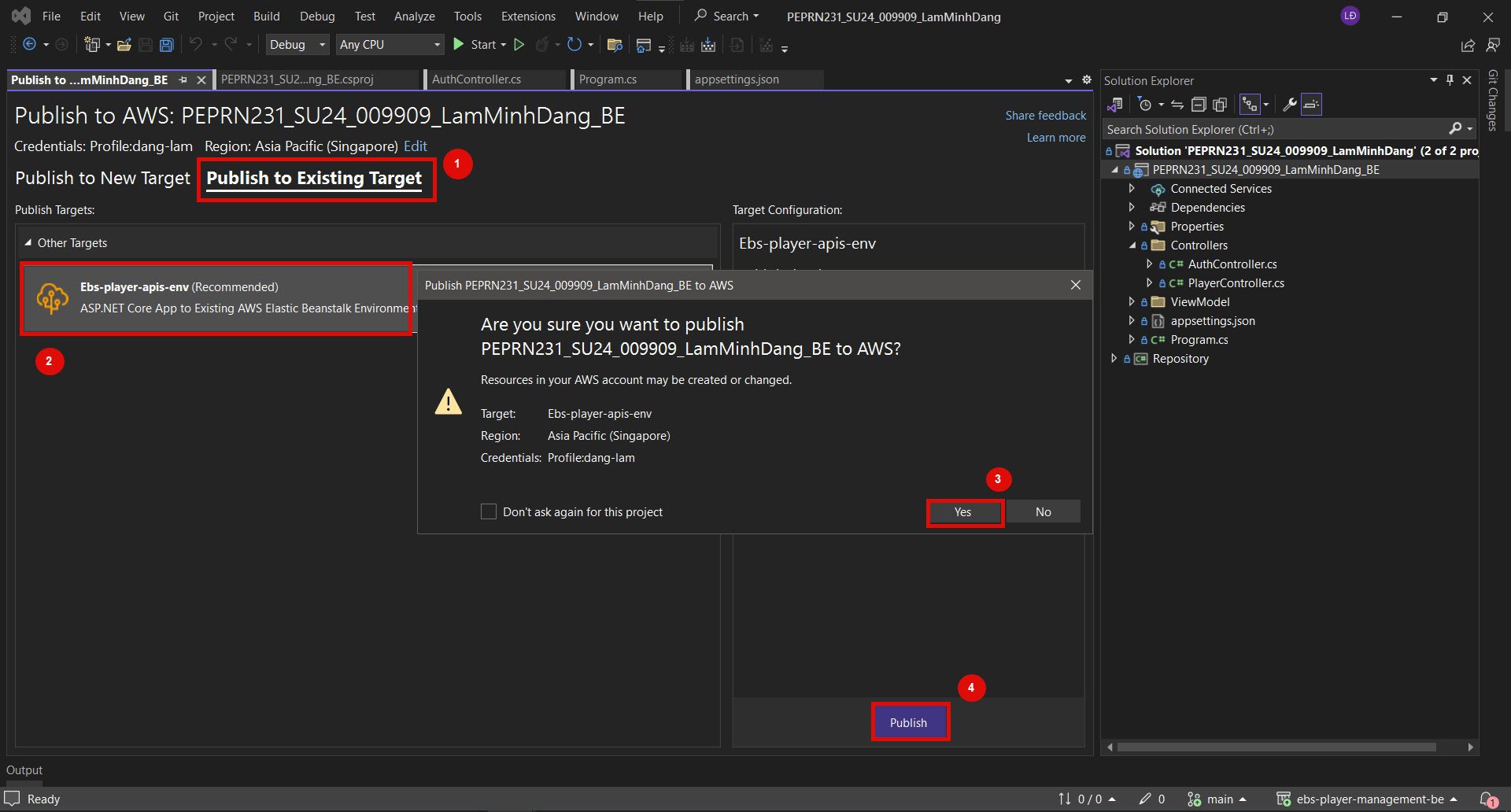Screen dimensions: 1511x812
Task: Click the pencil pending changes icon in status bar
Action: tap(1145, 799)
